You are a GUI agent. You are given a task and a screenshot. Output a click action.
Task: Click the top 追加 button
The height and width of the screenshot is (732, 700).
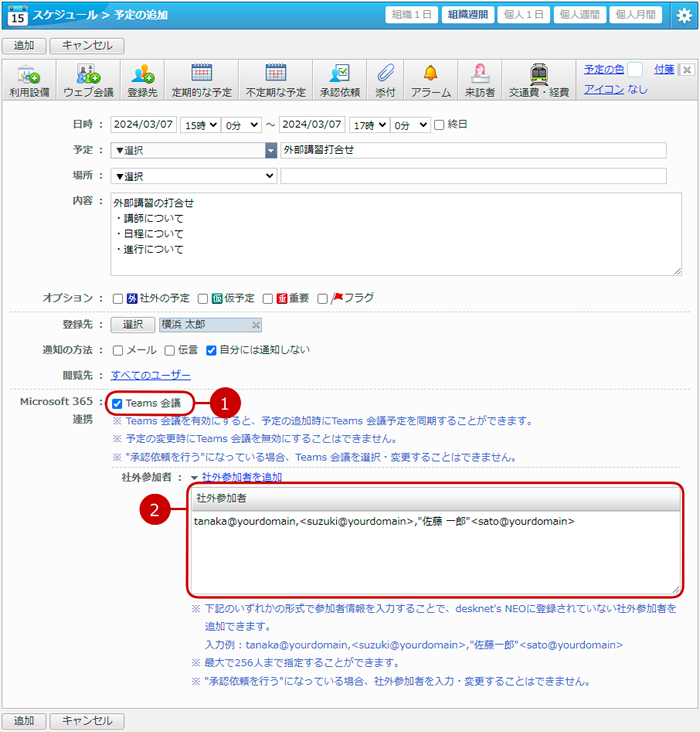[24, 46]
